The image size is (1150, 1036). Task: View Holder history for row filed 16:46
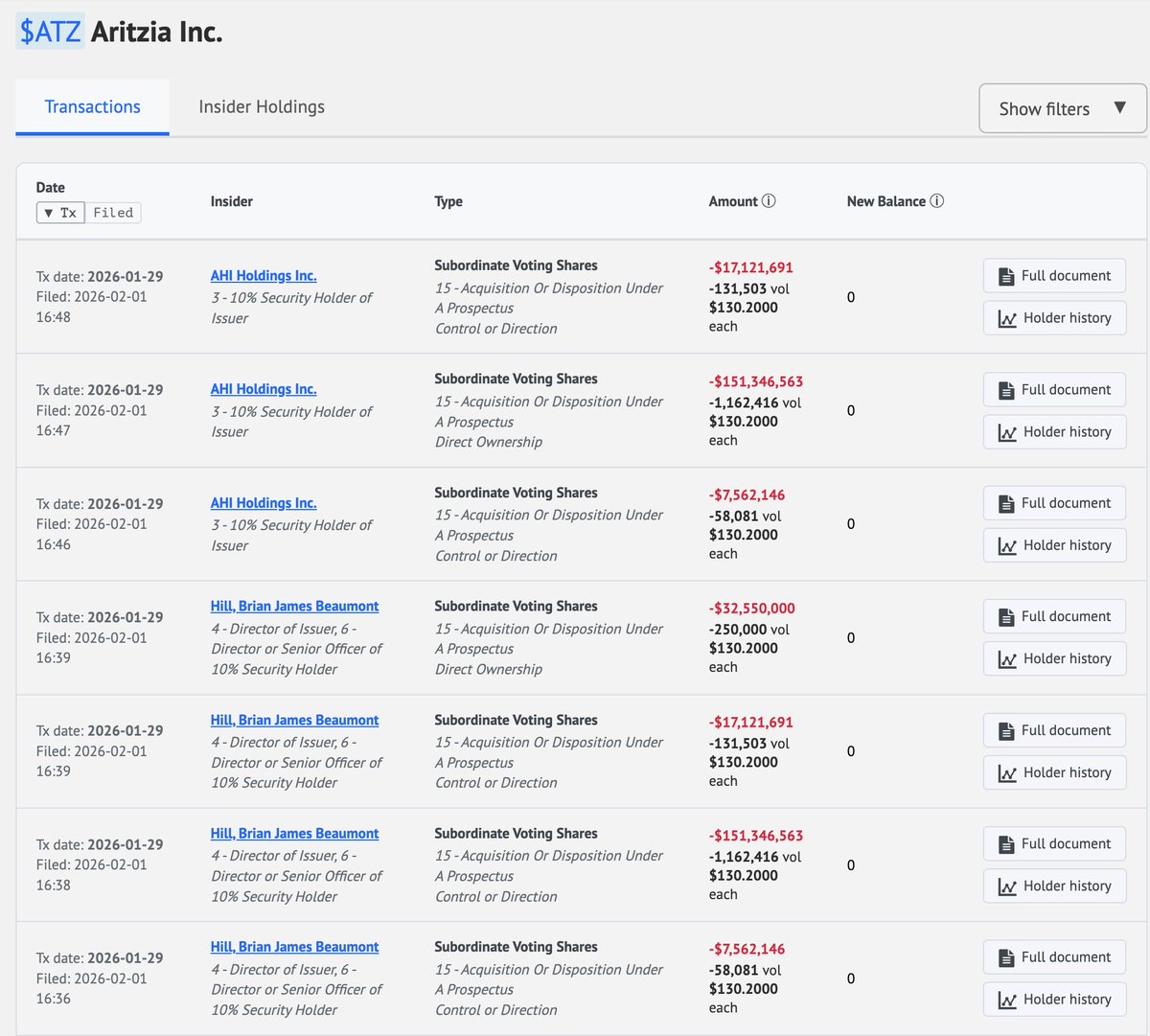click(1054, 545)
